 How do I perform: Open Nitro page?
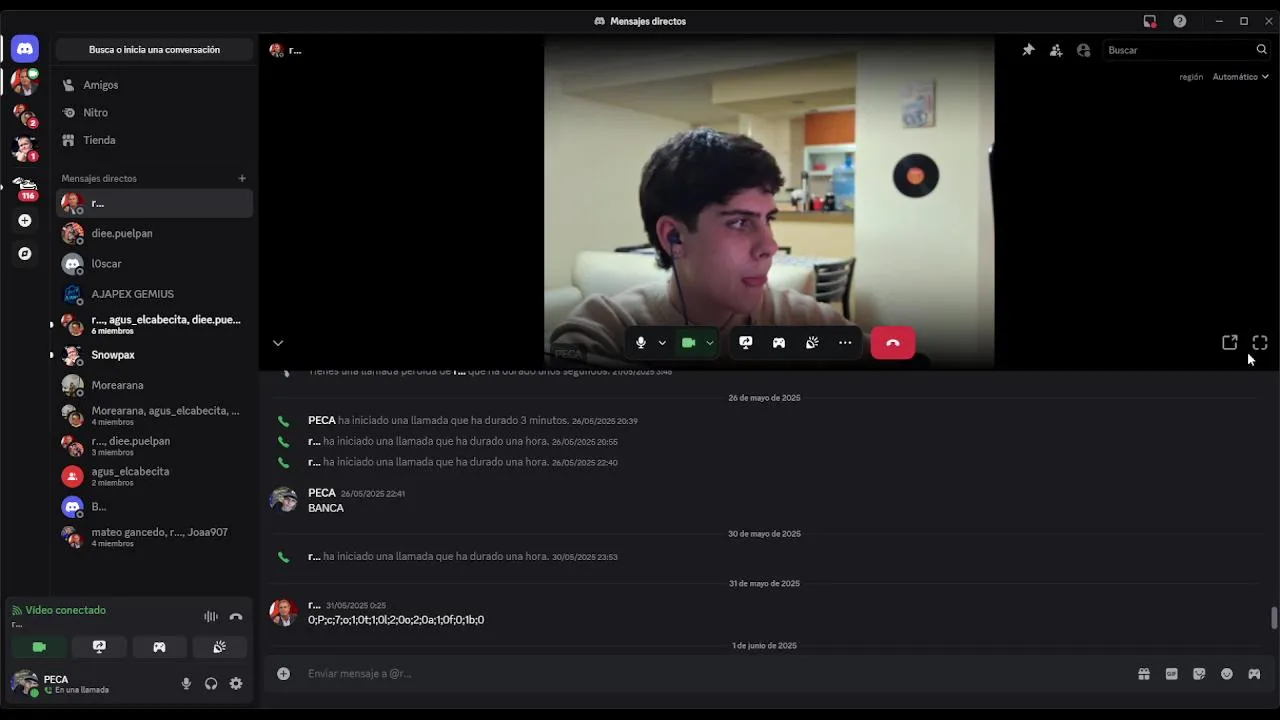(x=154, y=113)
